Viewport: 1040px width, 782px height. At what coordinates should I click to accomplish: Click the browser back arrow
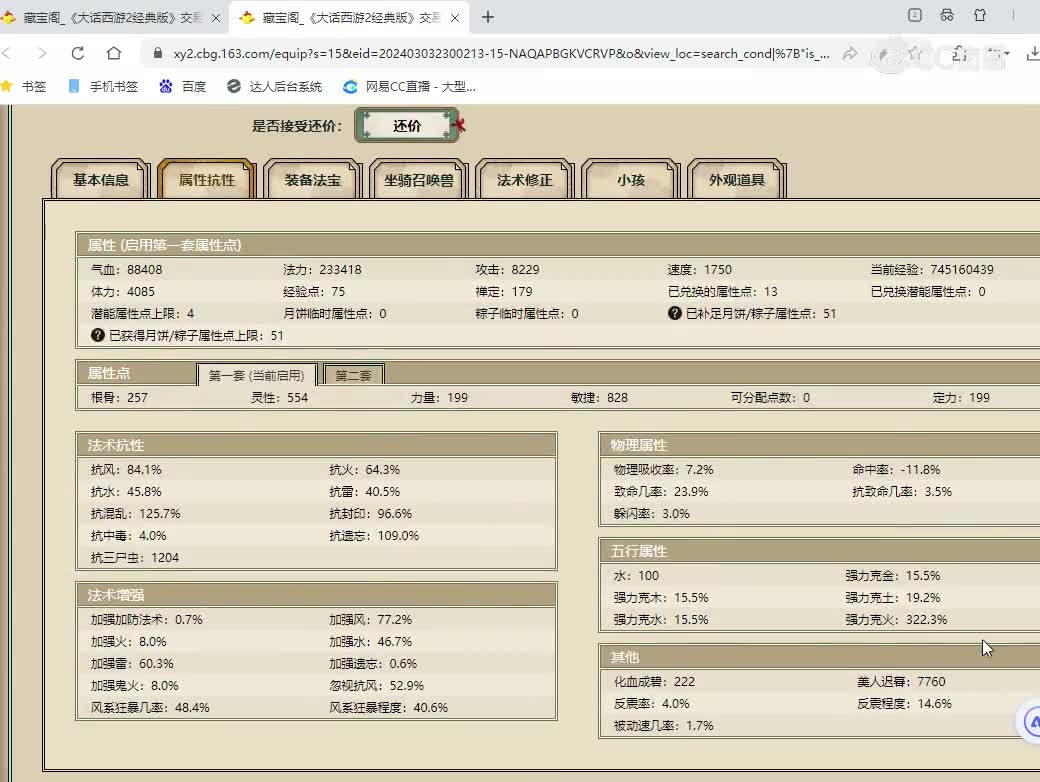pyautogui.click(x=7, y=53)
